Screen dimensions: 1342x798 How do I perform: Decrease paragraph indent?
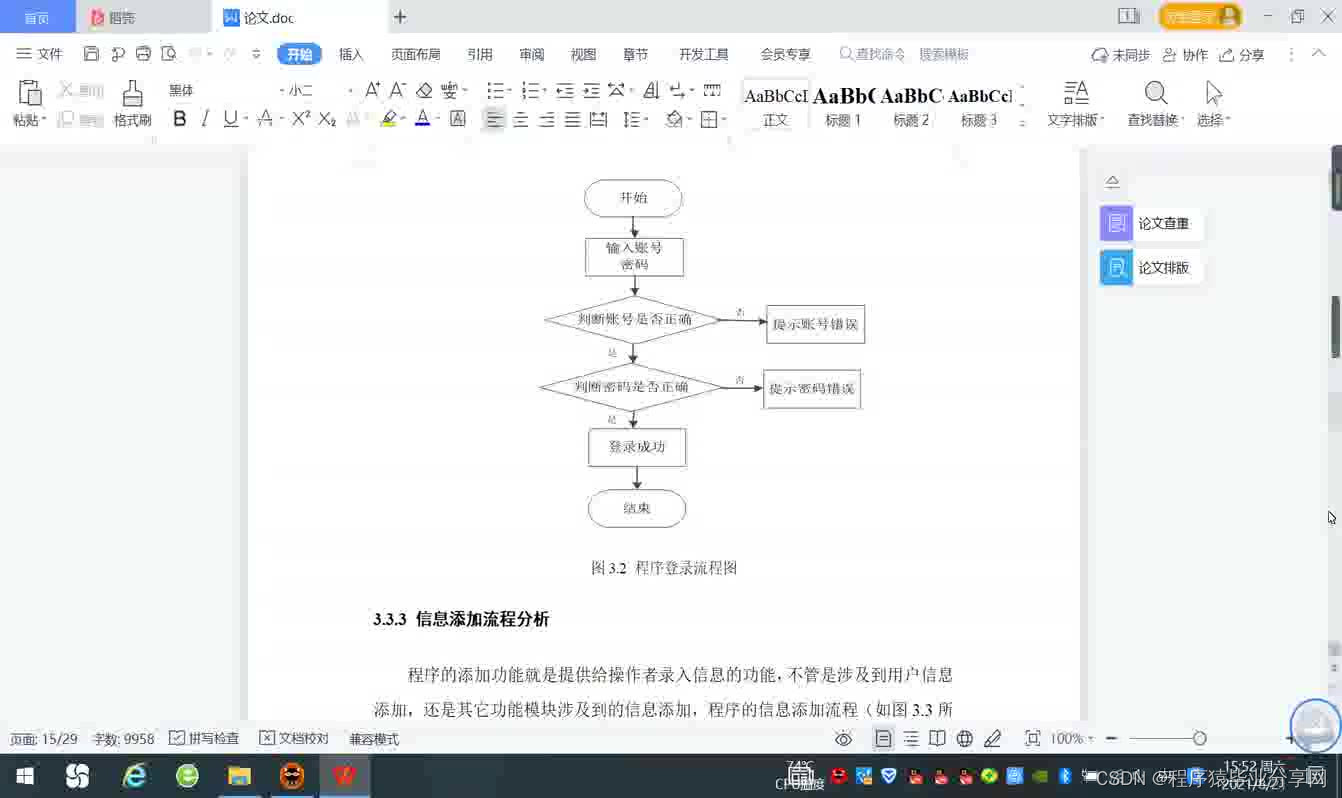coord(565,90)
